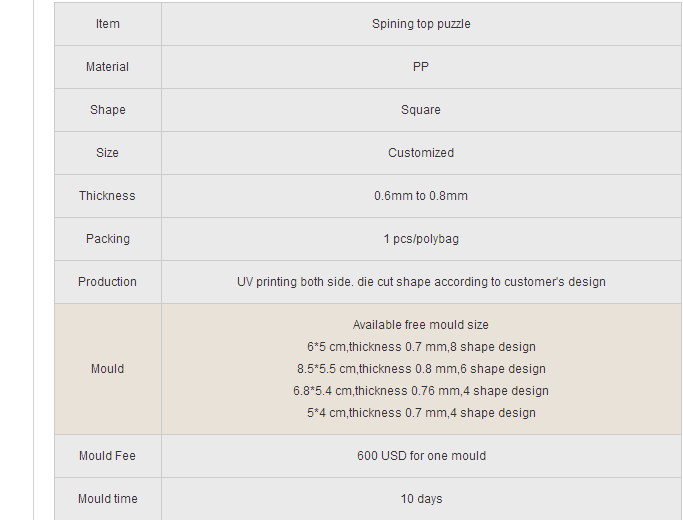Click 'Available free mould size' heading
This screenshot has height=520, width=683.
click(421, 325)
